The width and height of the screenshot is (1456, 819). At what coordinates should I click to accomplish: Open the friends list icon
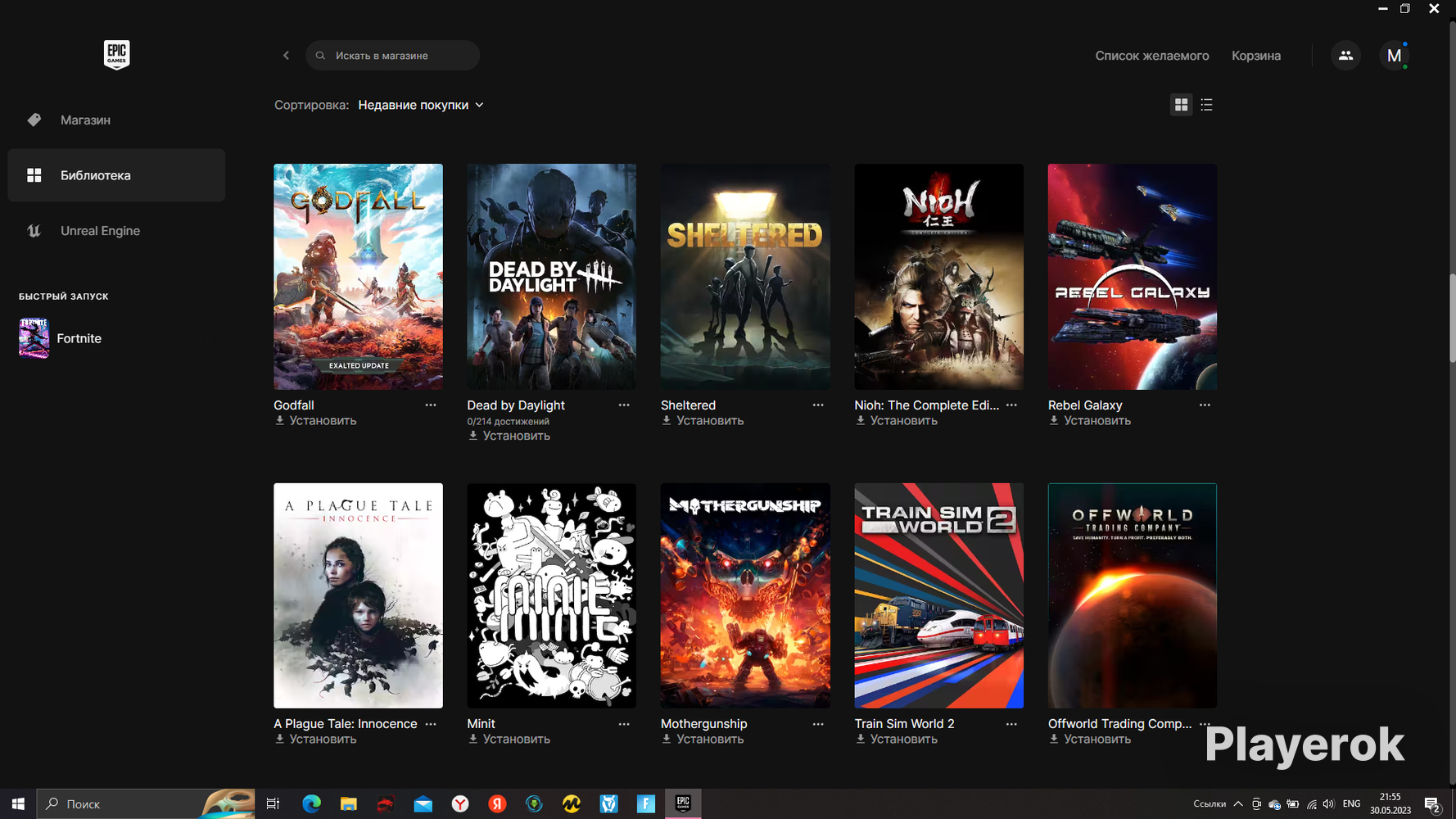1345,56
